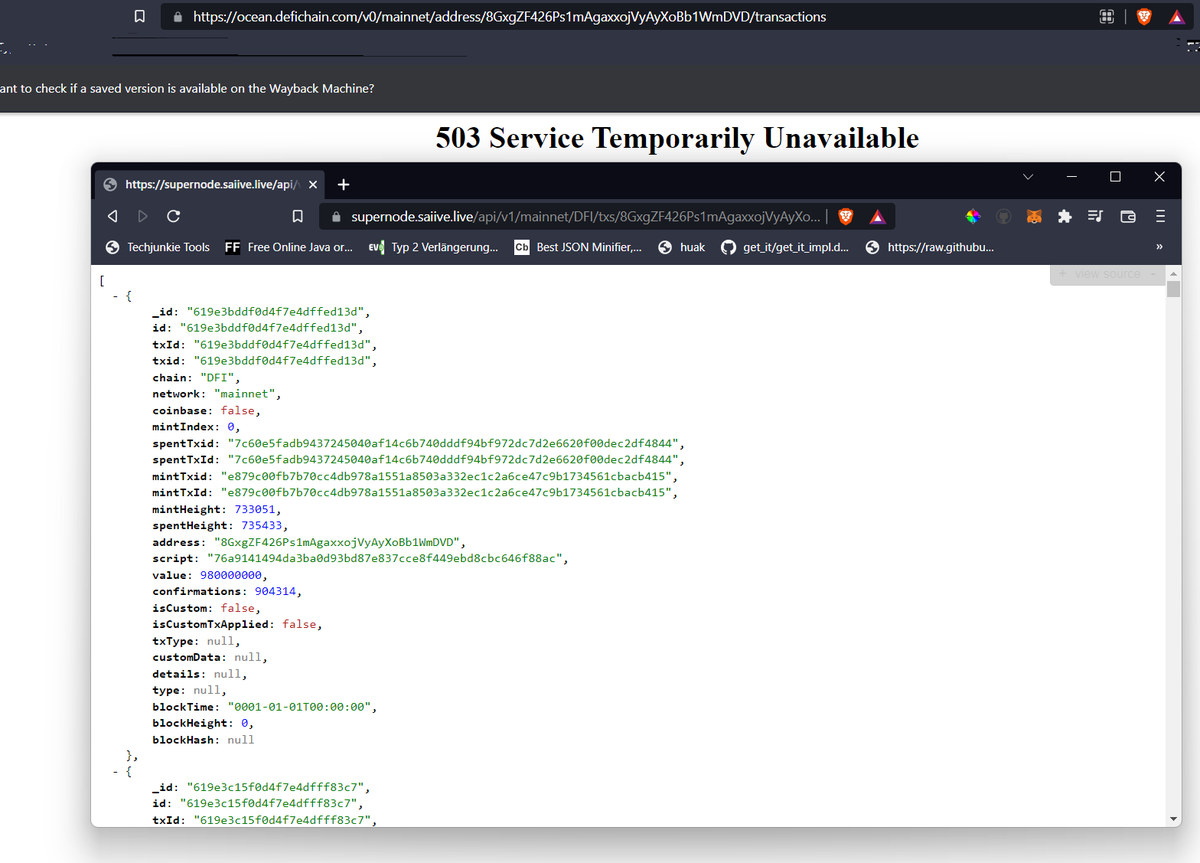Open a new tab with the plus button
1200x863 pixels.
(x=343, y=184)
